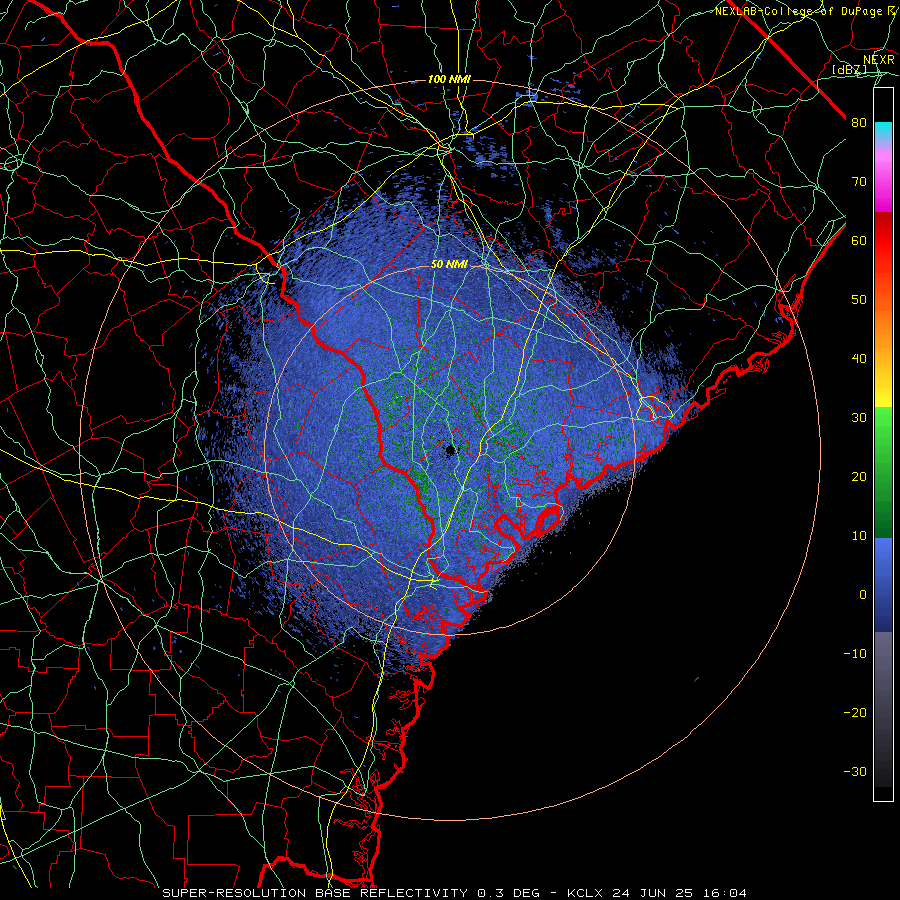Screen dimensions: 900x900
Task: Click the "16:04" timestamp in the footer
Action: tap(724, 893)
